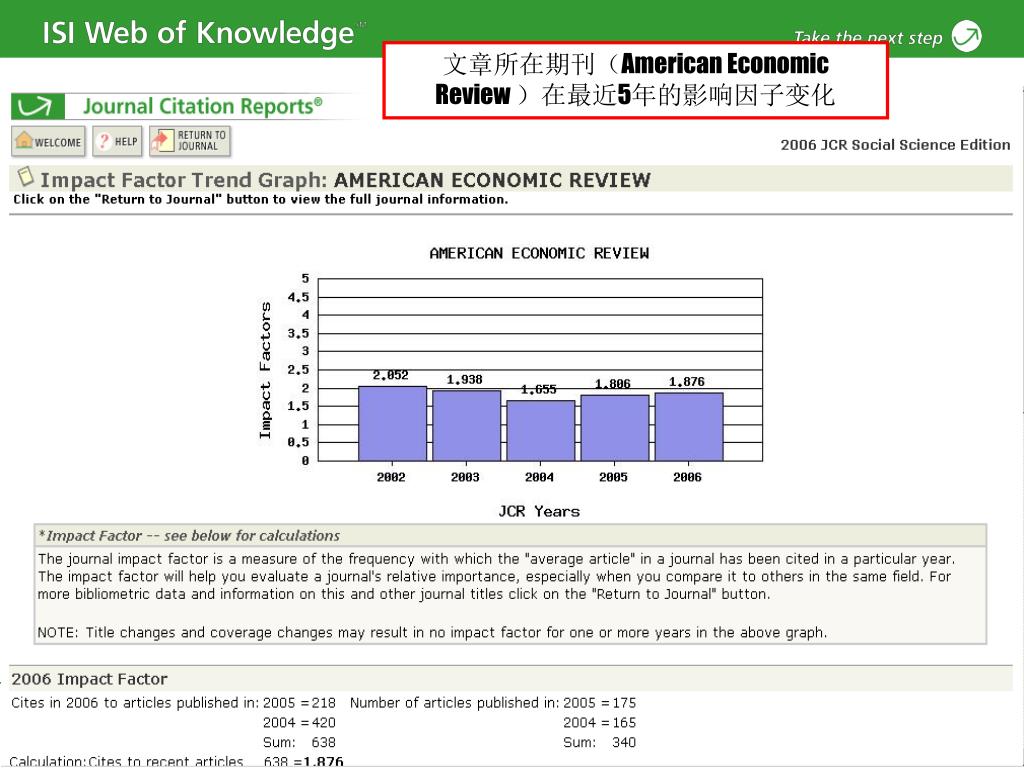This screenshot has width=1024, height=768.
Task: Click the chart title AMERICAN ECONOMIC REVIEW
Action: point(539,253)
